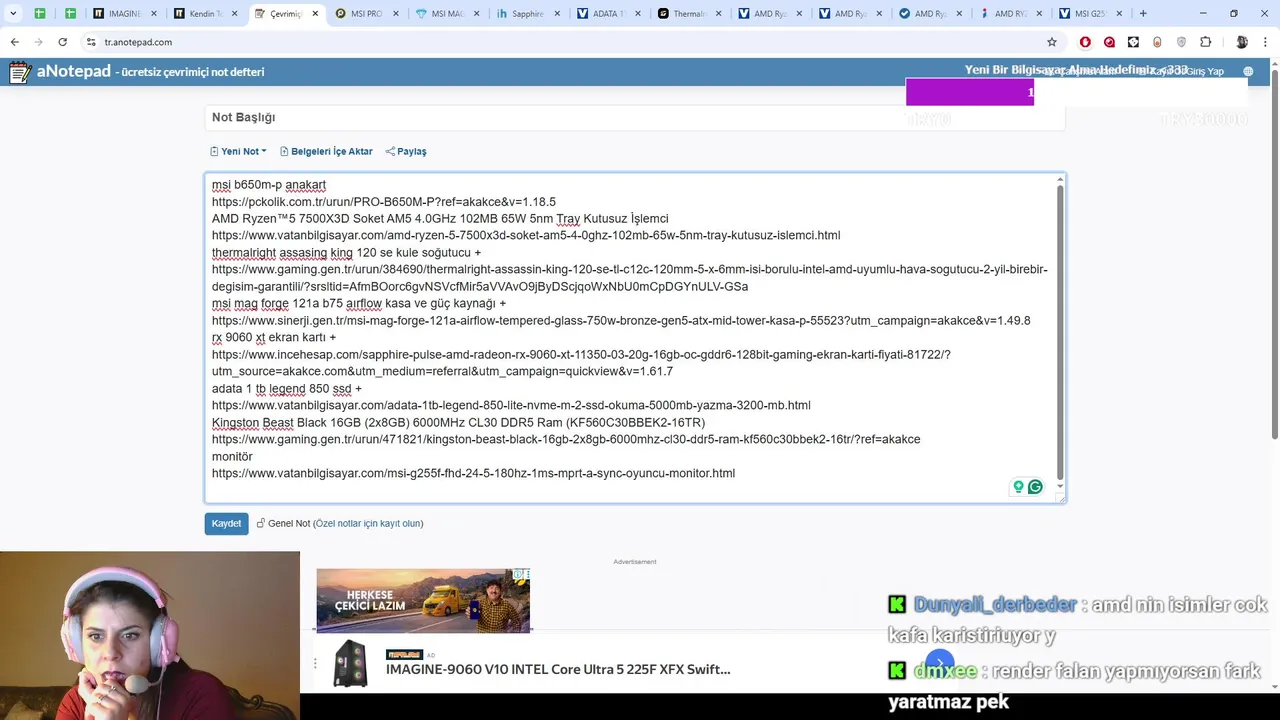Switch to the second pinned green tab
Screen dimensions: 1280x720
point(71,14)
